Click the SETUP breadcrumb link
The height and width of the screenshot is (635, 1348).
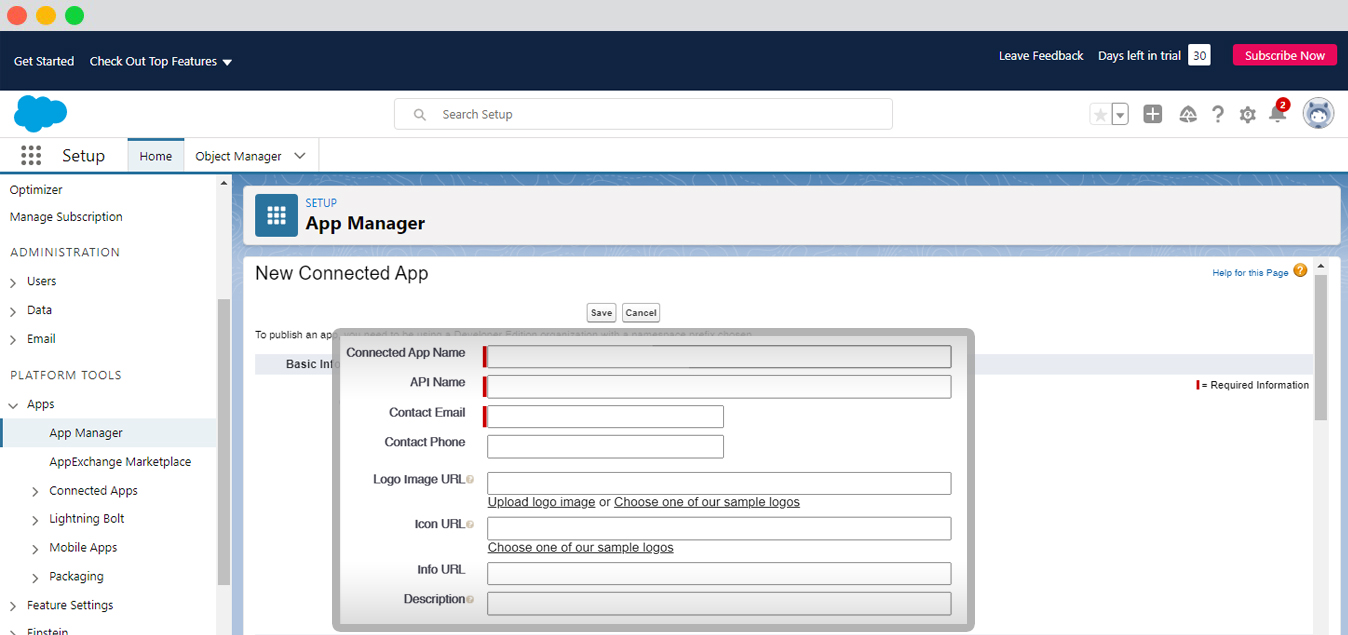click(x=321, y=203)
